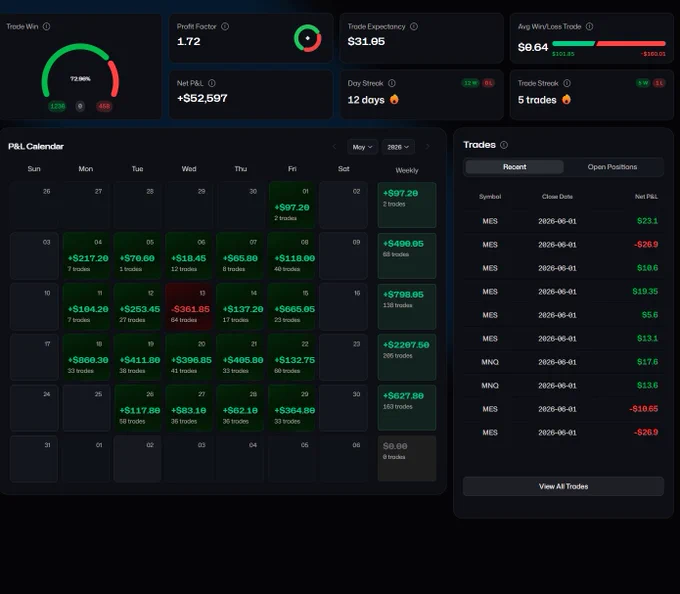Screen dimensions: 680x594
Task: Select the red loss day -$361.85
Action: coord(189,307)
